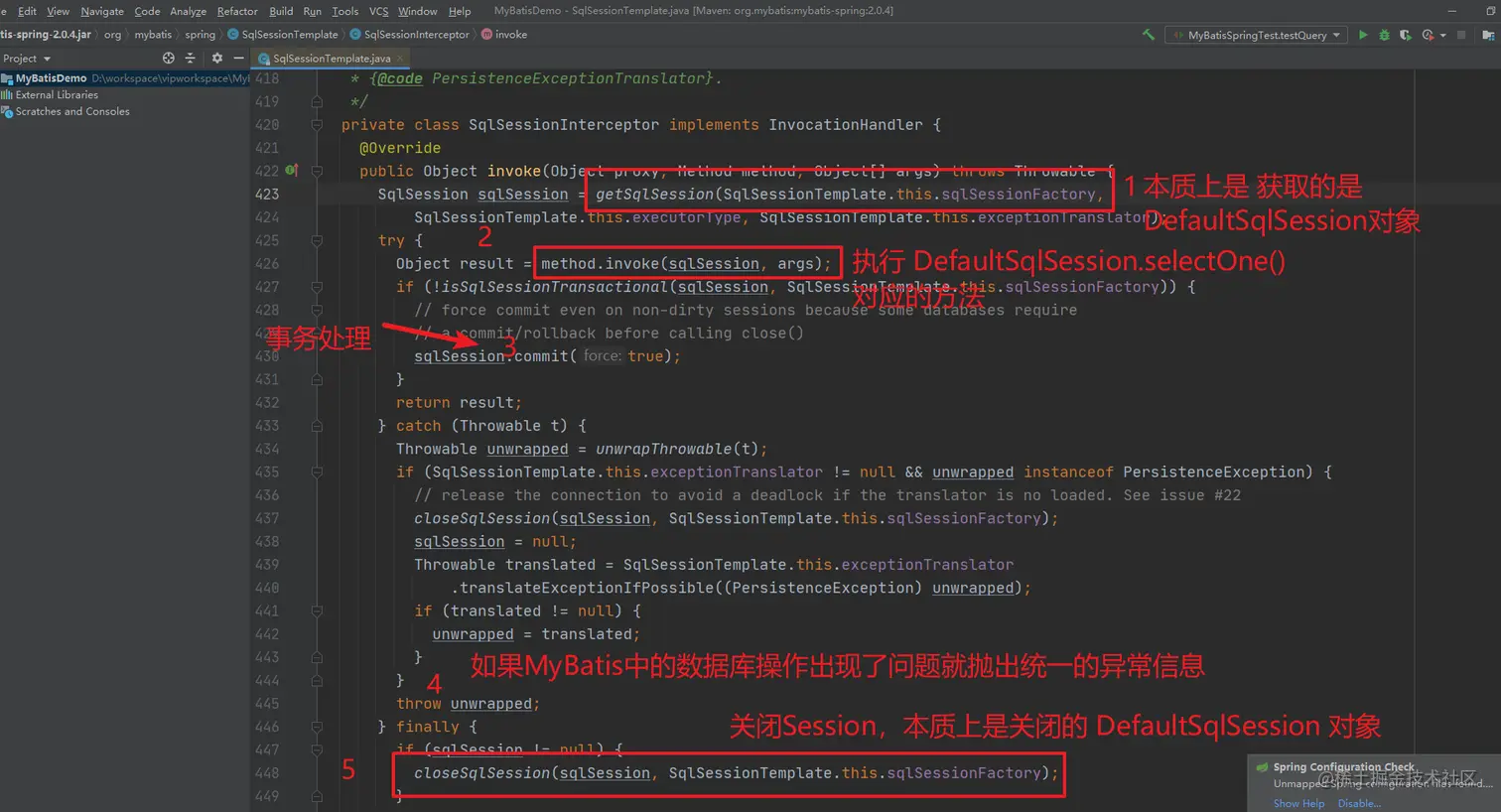The width and height of the screenshot is (1501, 812).
Task: Click the override gutter icon on line 422
Action: pos(292,171)
